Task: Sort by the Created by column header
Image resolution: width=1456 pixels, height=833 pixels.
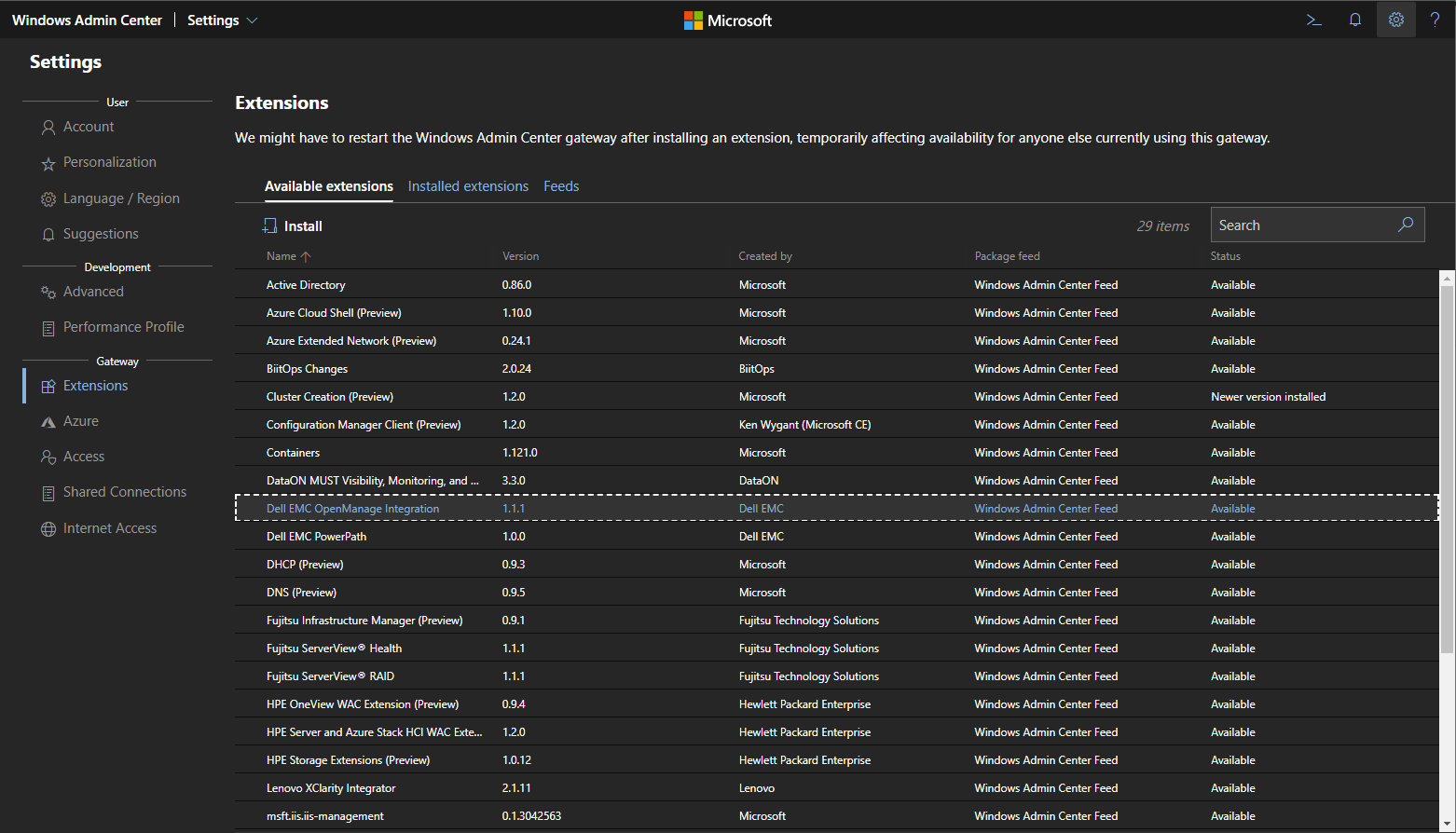Action: click(765, 256)
